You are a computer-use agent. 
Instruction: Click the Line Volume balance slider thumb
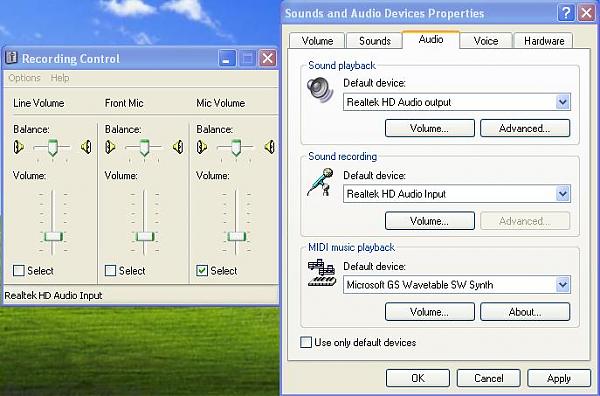click(x=52, y=148)
